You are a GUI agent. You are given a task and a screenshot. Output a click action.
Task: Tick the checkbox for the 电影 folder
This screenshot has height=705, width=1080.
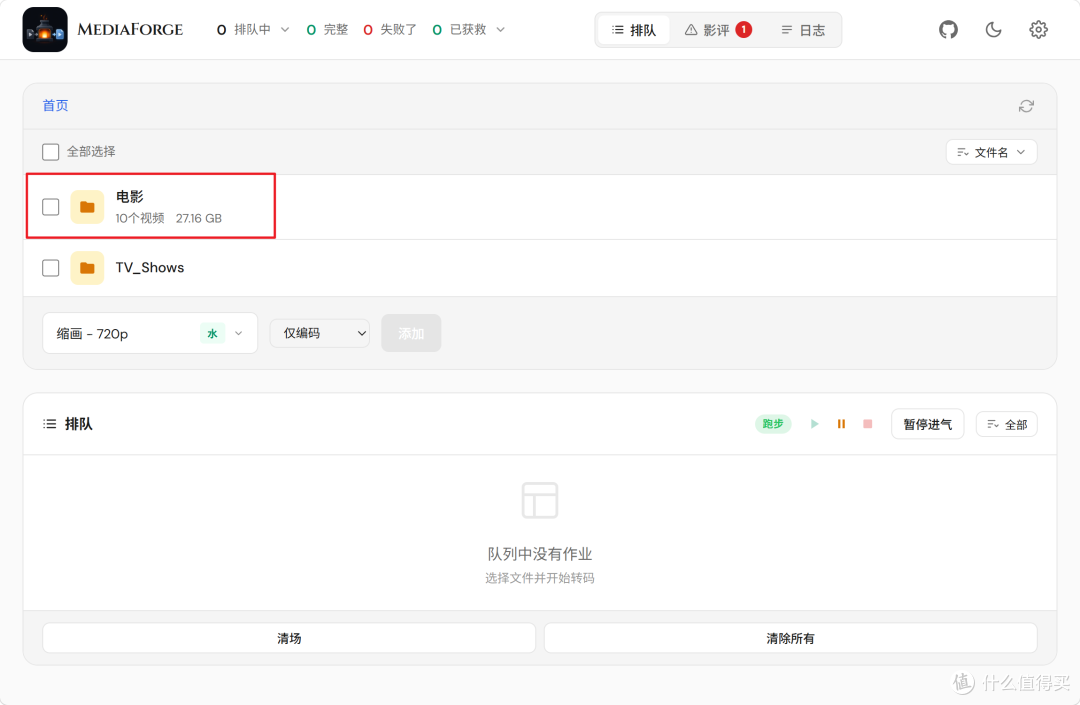tap(50, 207)
